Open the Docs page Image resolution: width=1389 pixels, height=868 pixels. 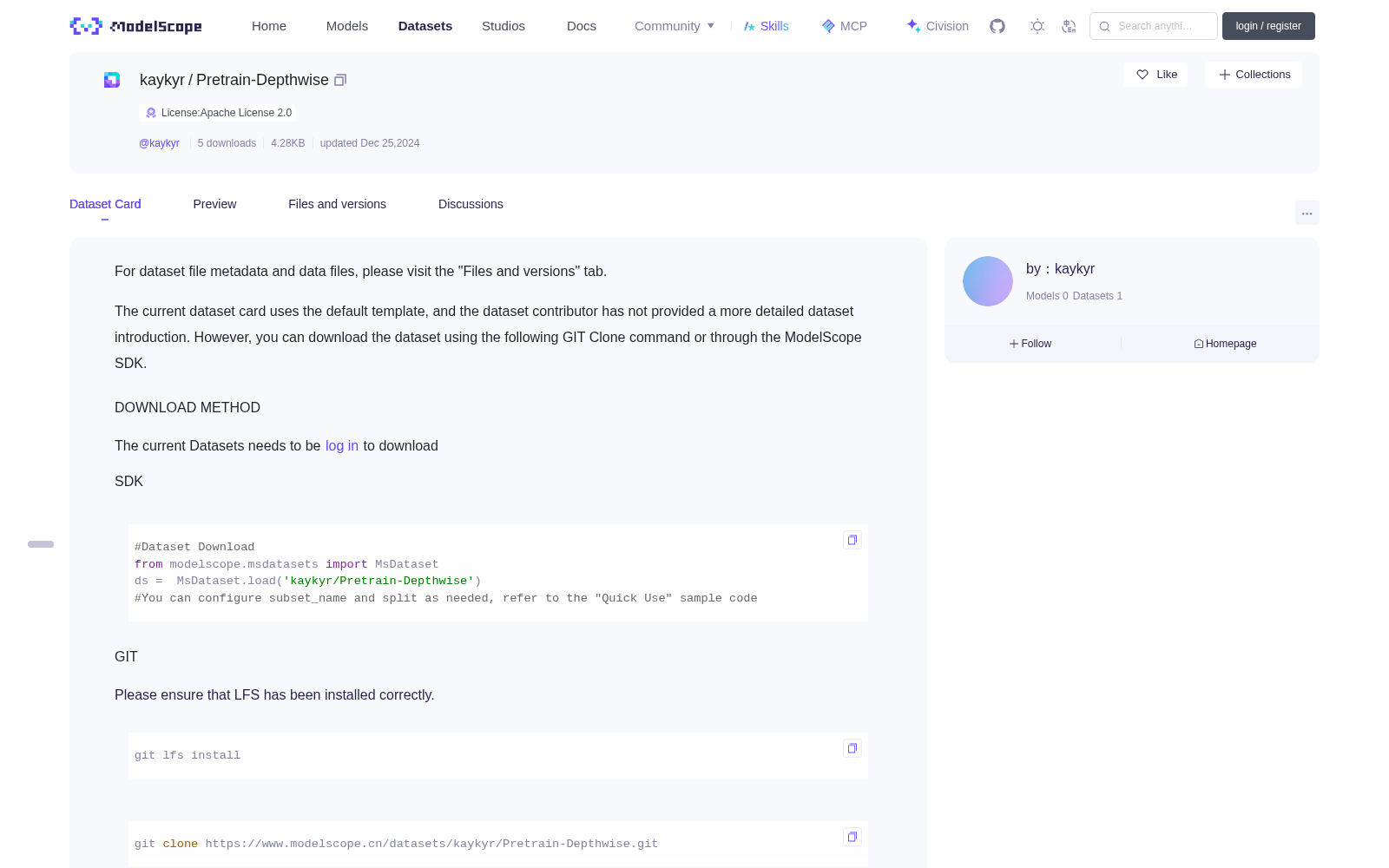click(x=582, y=26)
